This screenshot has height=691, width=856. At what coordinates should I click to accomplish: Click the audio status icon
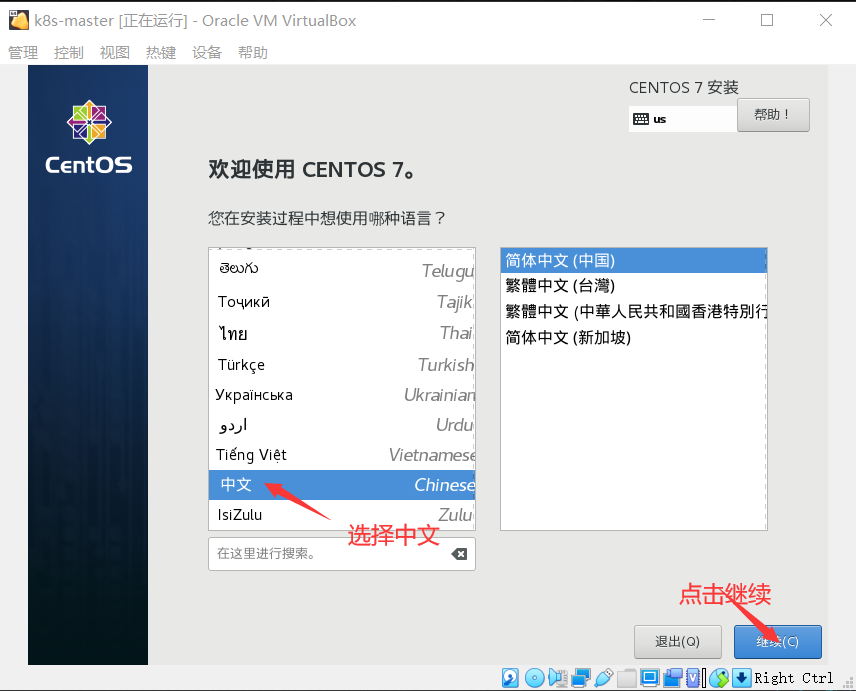557,677
